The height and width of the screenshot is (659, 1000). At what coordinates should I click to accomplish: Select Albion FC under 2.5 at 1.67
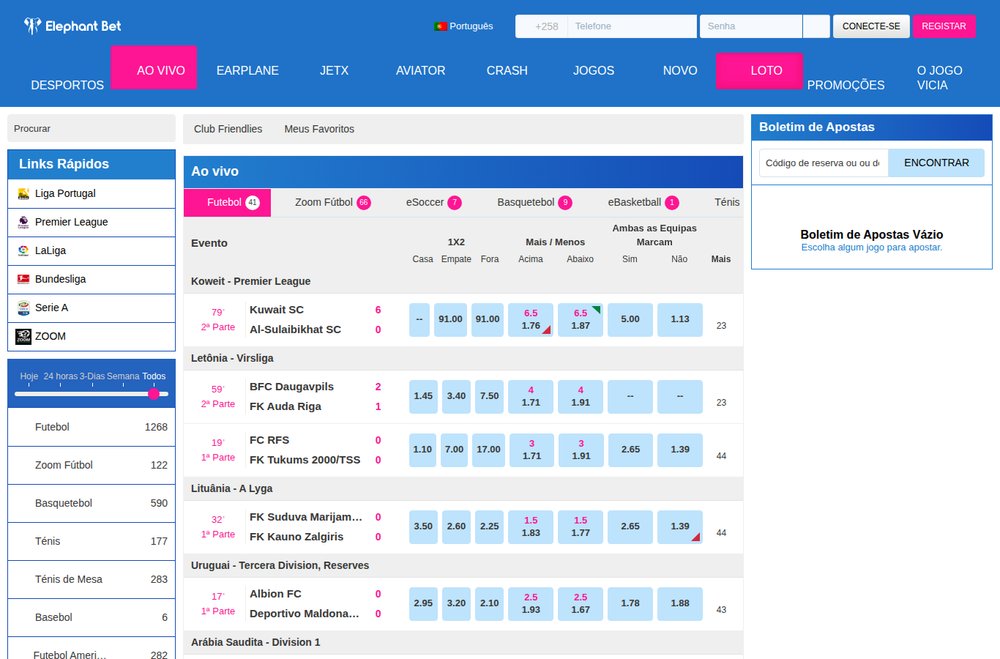[580, 603]
